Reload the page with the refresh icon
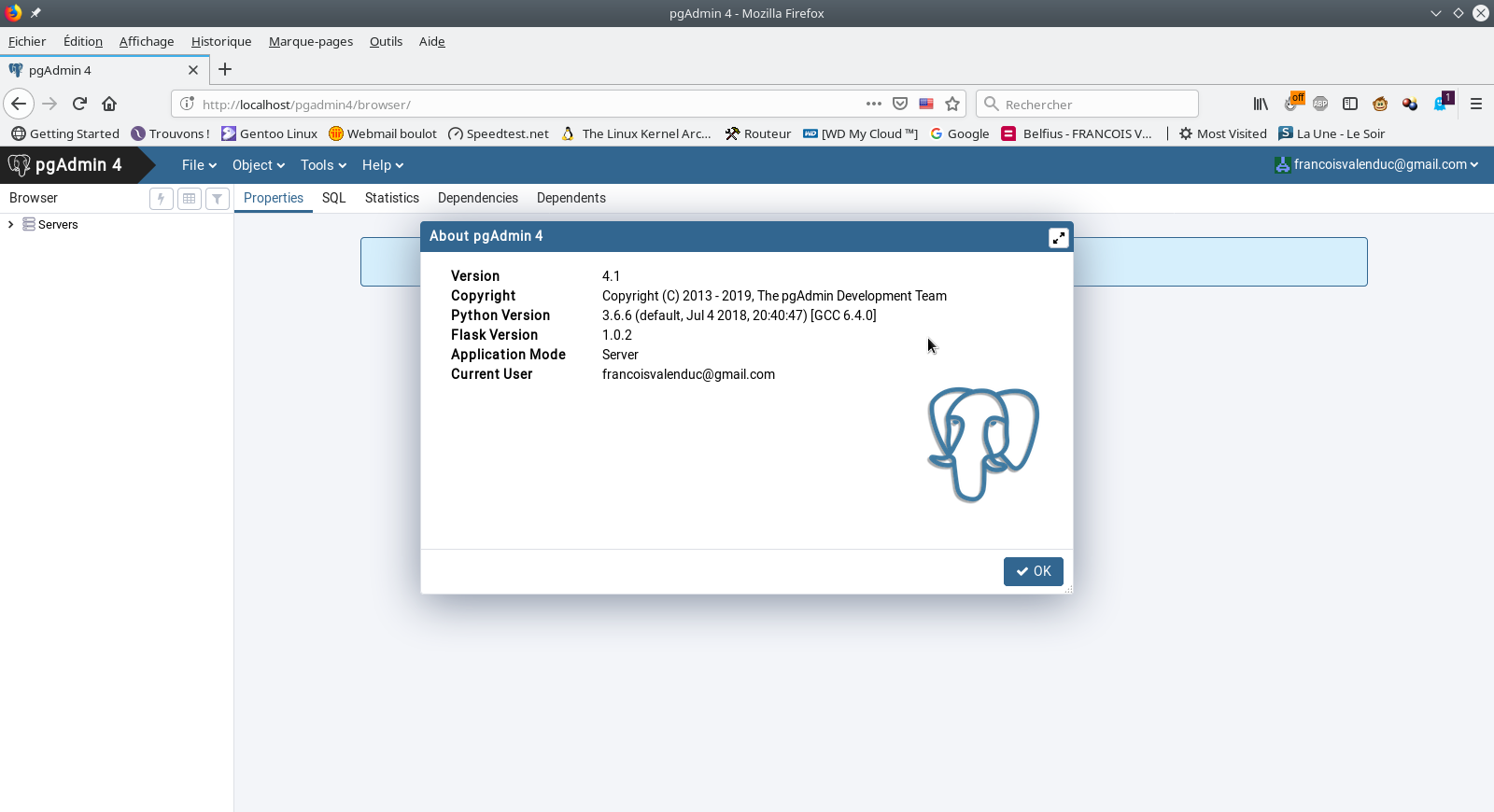Screen dimensions: 1494x812 (x=80, y=104)
